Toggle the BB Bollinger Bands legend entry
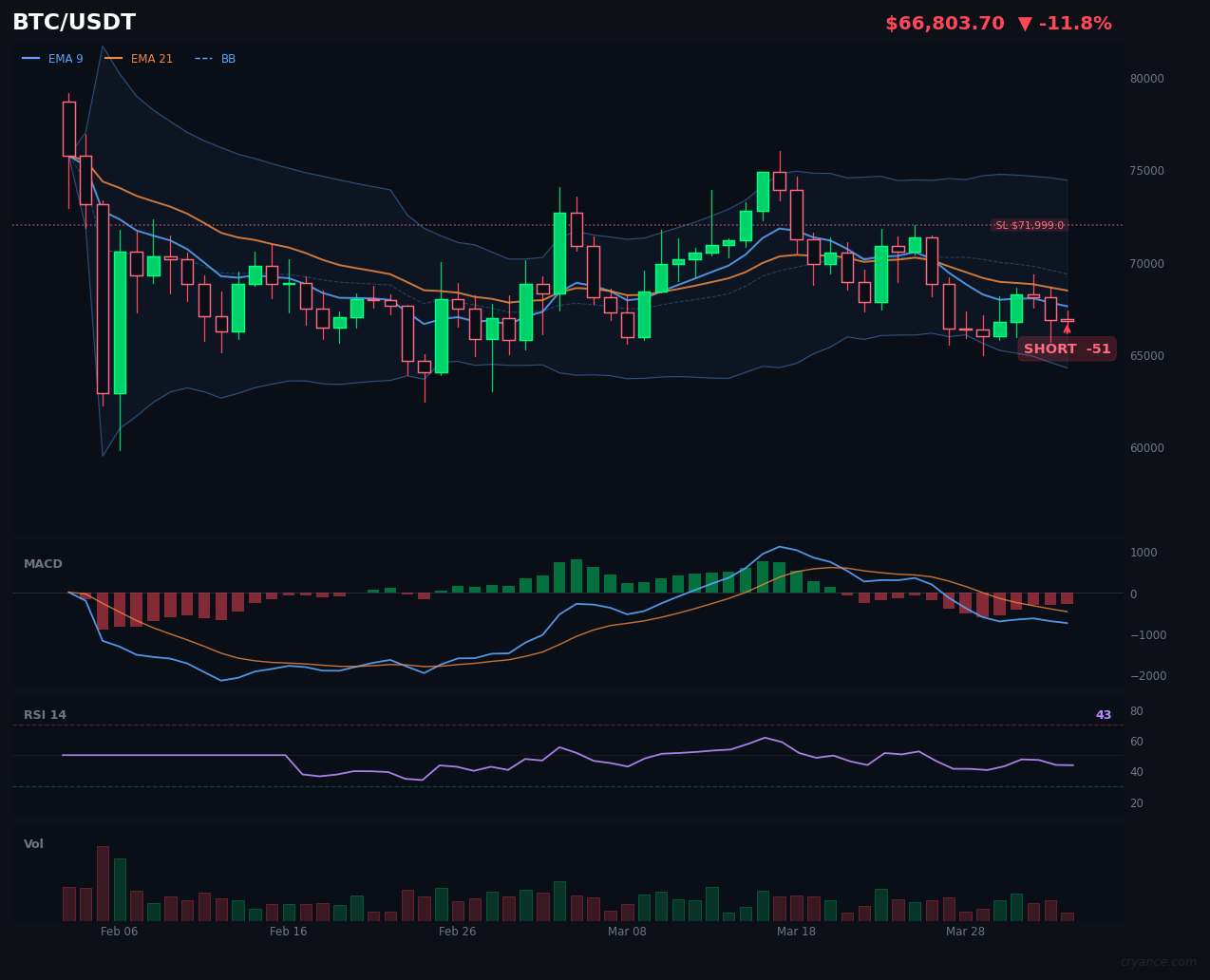This screenshot has height=980, width=1210. click(x=216, y=59)
